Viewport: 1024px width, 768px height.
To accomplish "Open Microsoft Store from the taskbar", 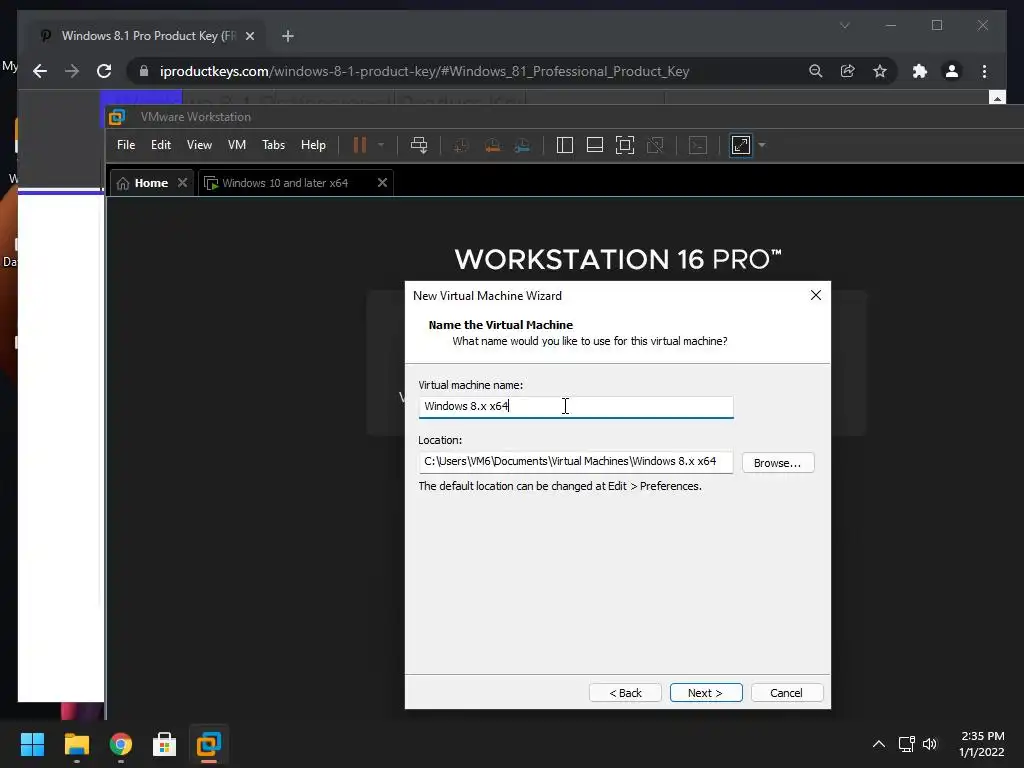I will click(x=165, y=744).
